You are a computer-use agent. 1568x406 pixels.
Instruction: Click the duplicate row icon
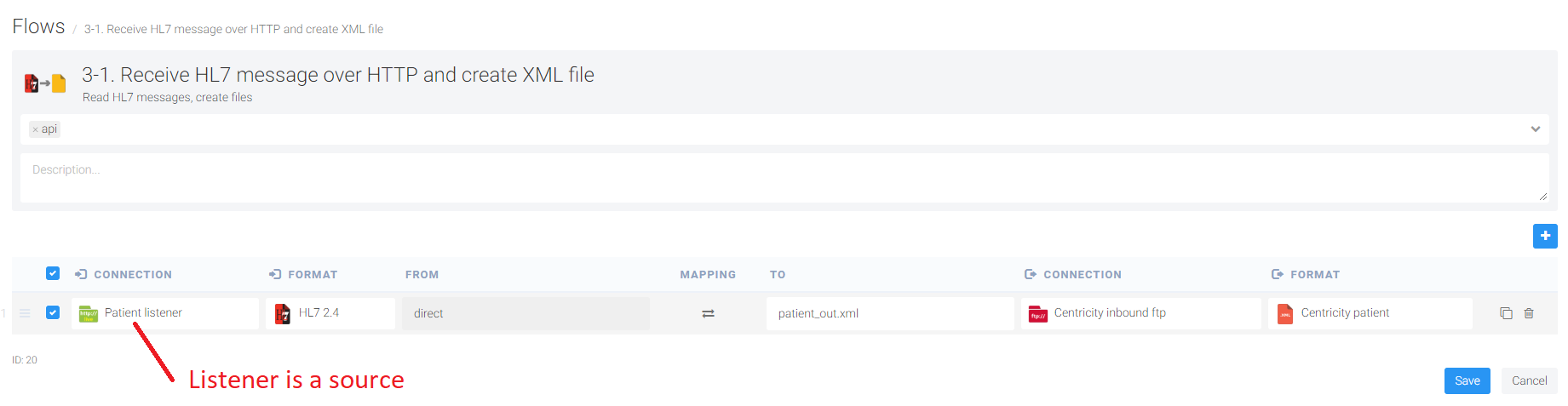pos(1506,313)
